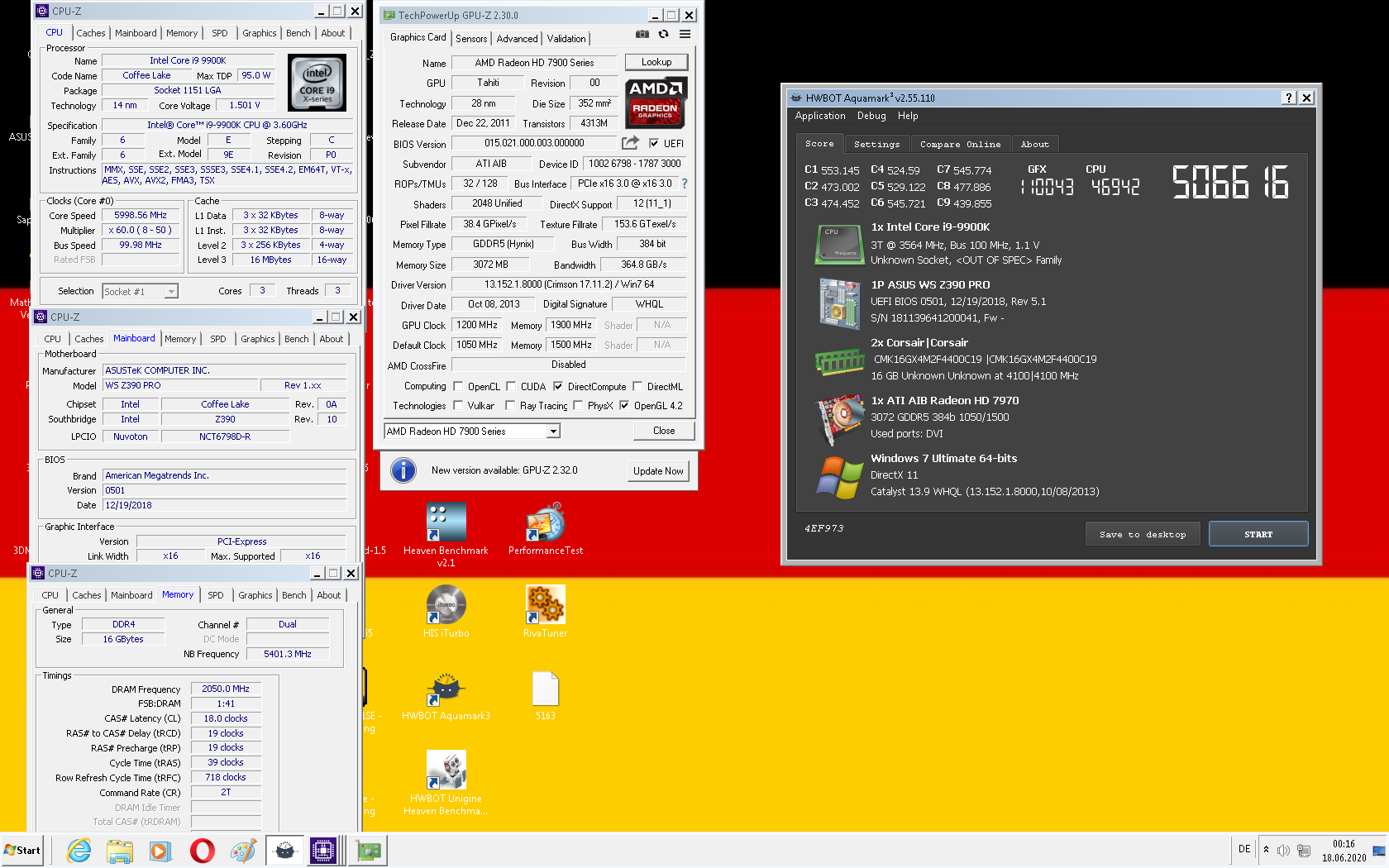Show hidden system tray icons arrow
Screen dimensions: 1389x868
tap(1266, 850)
